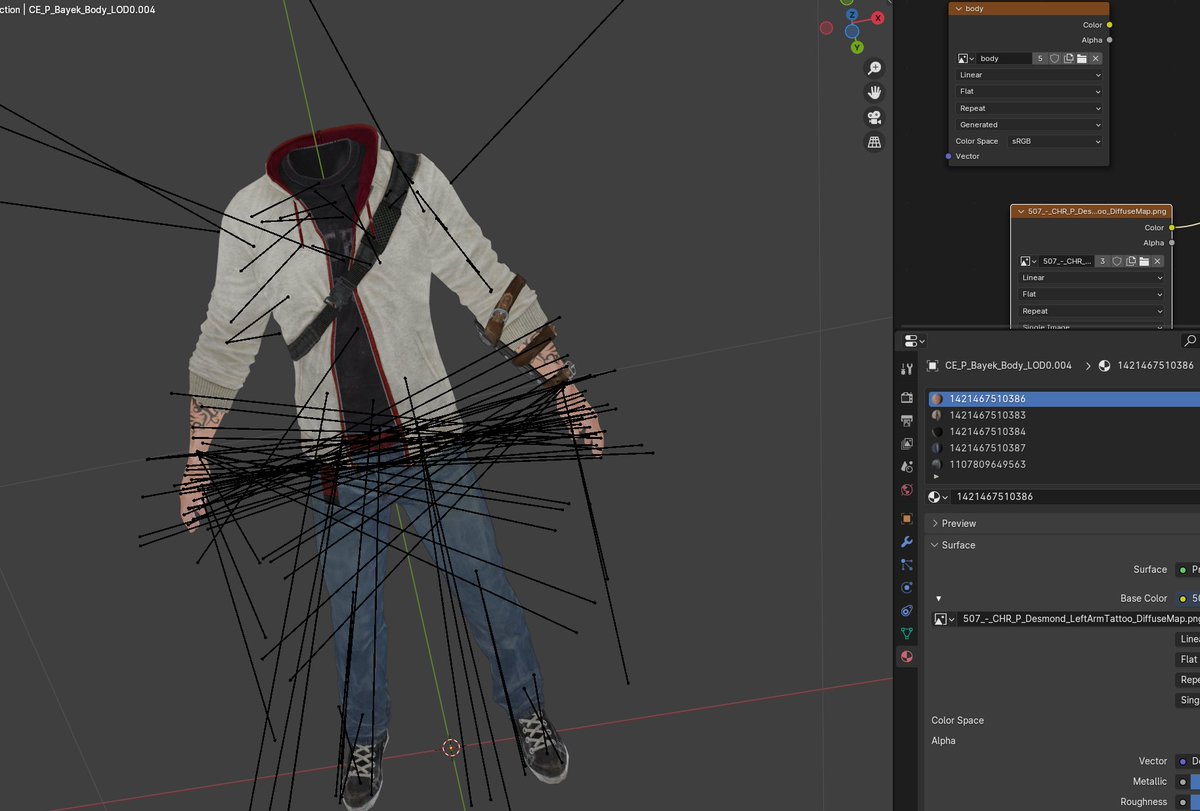Screen dimensions: 1200x811
Task: Expand material slot list options triangle
Action: 935,478
